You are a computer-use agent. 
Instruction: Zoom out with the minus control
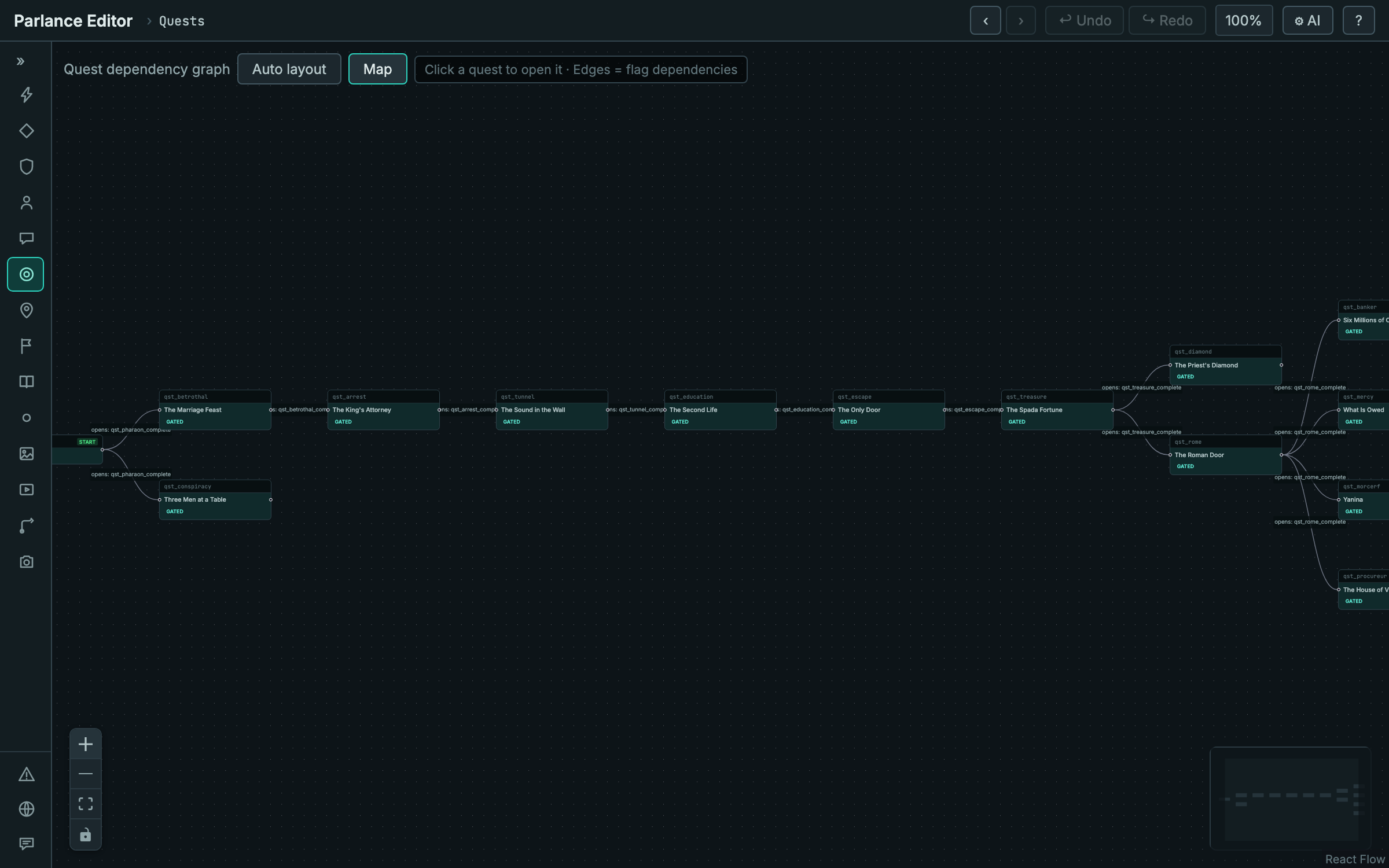86,774
